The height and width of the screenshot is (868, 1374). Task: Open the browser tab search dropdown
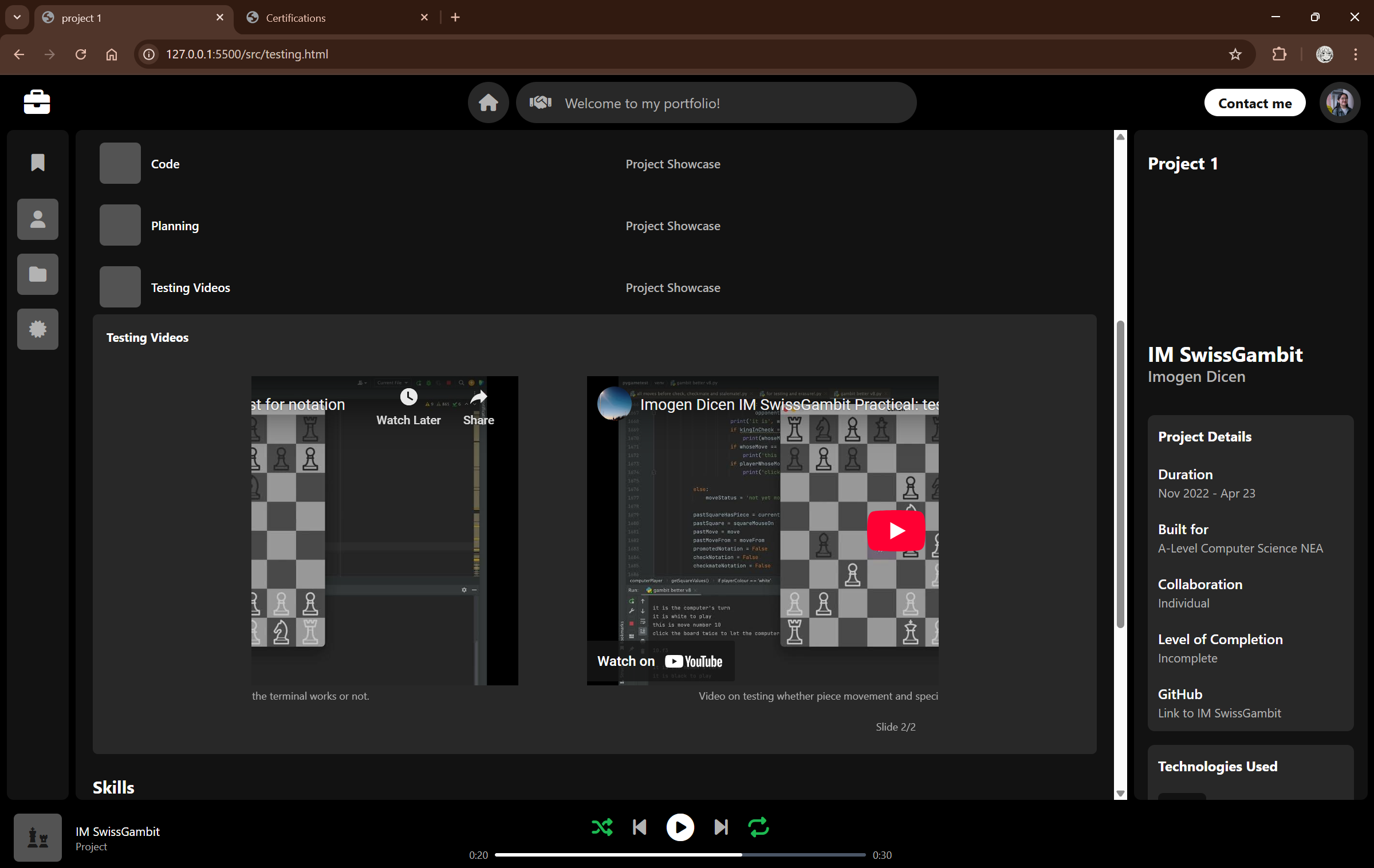click(x=17, y=17)
